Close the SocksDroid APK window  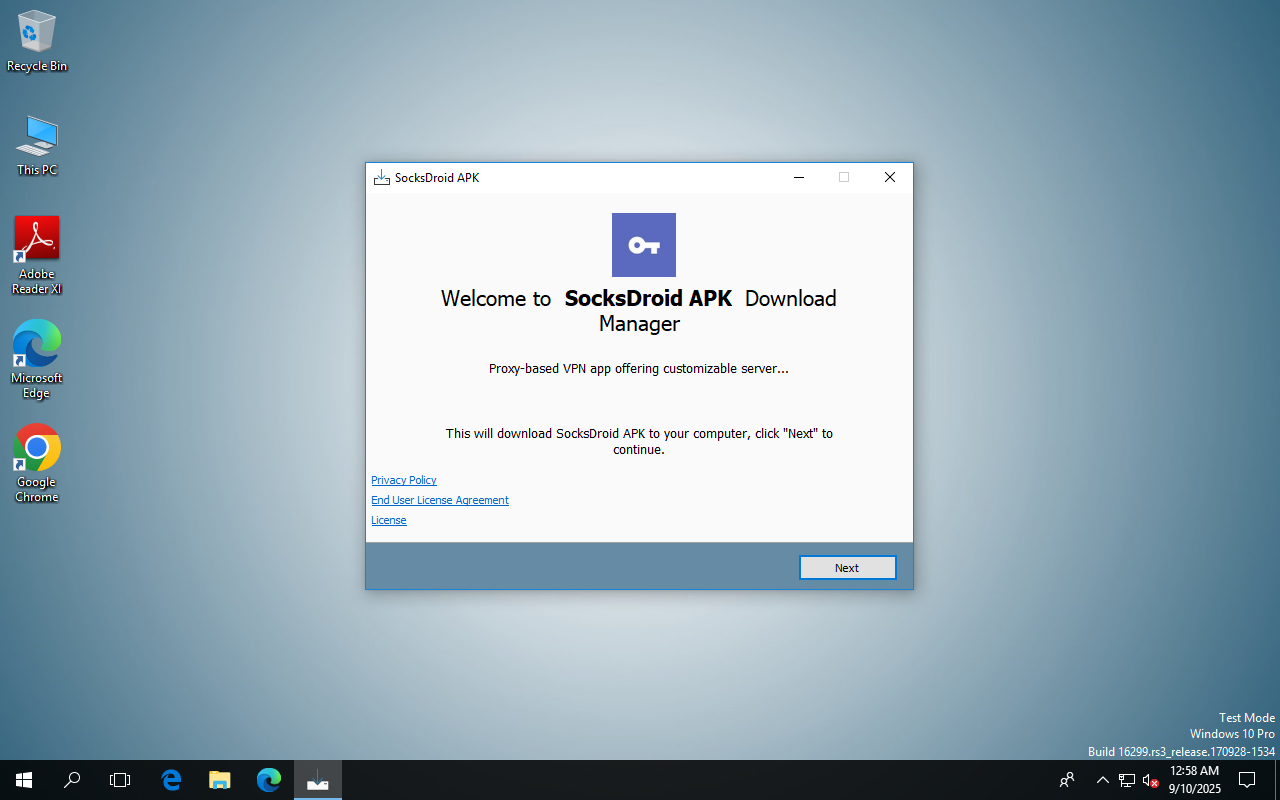889,177
